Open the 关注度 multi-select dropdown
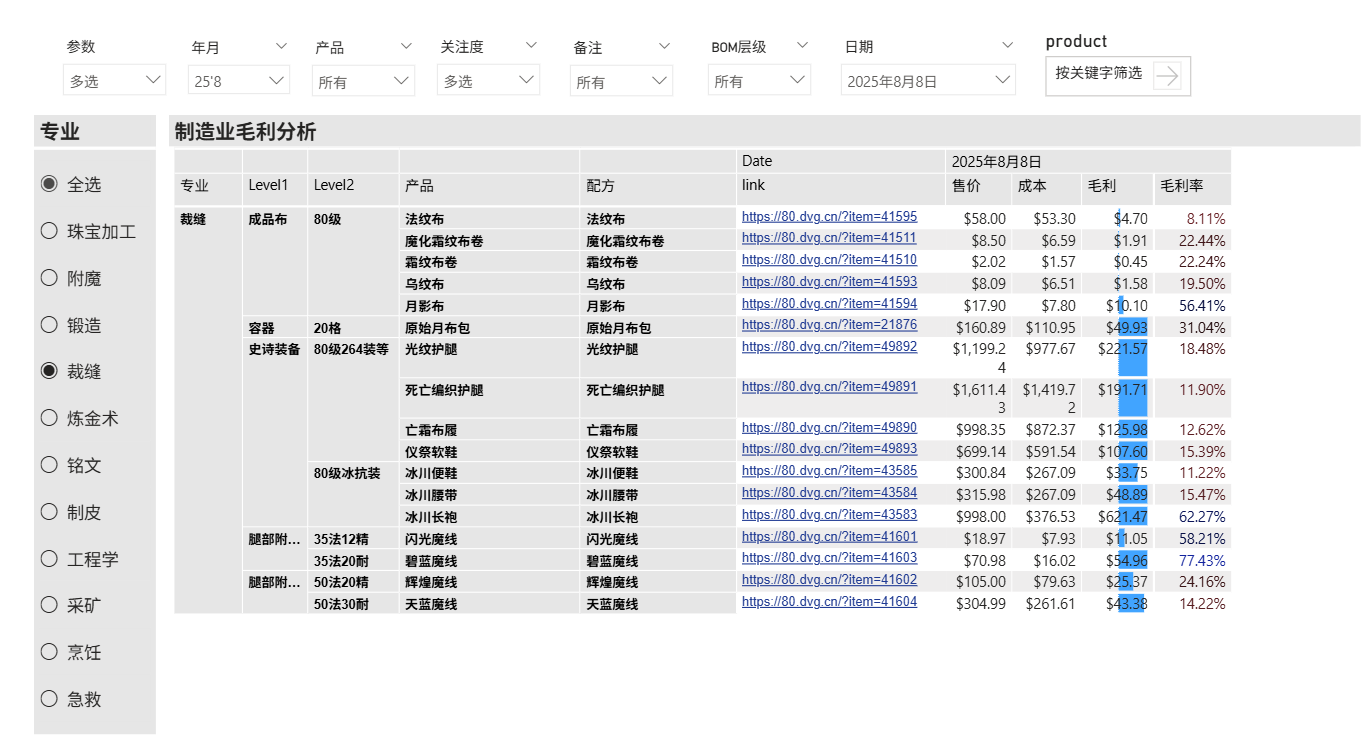Image resolution: width=1369 pixels, height=740 pixels. [x=488, y=80]
